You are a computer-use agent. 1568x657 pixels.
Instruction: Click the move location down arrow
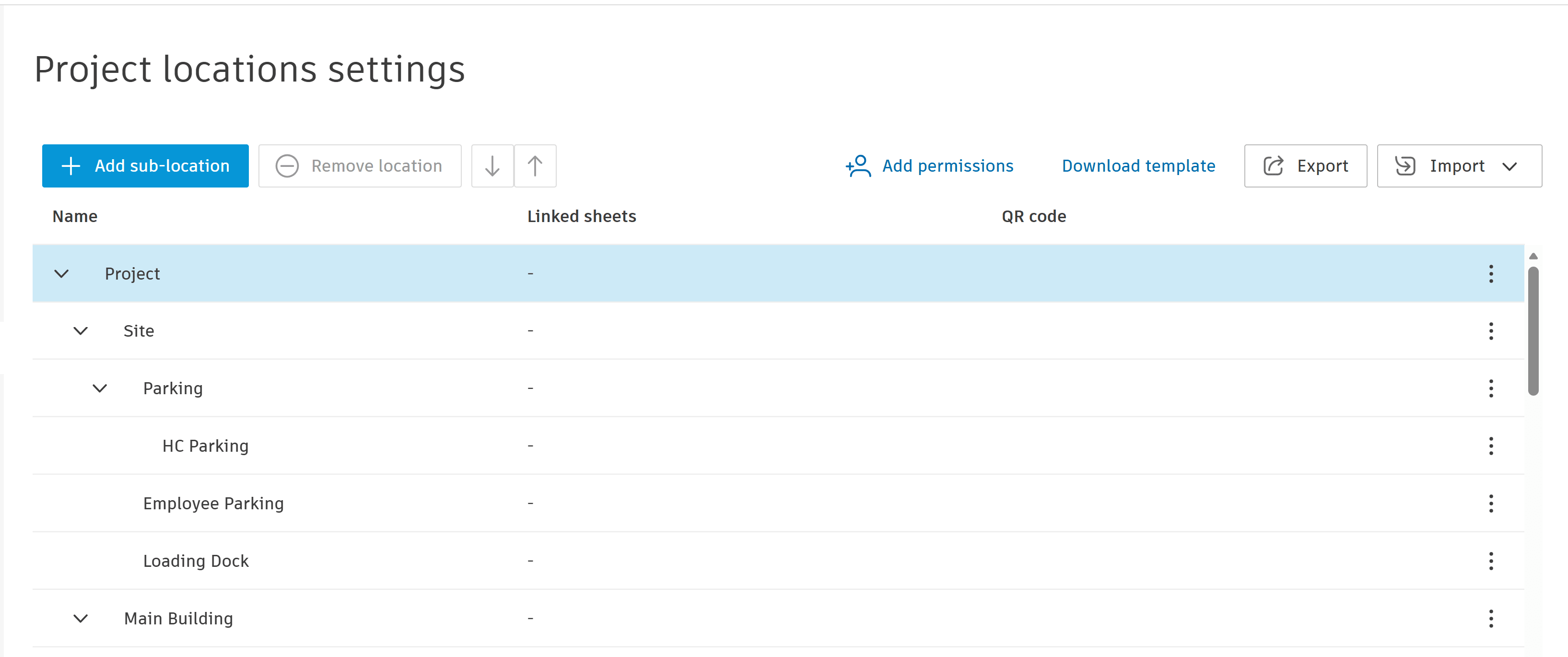(x=492, y=165)
